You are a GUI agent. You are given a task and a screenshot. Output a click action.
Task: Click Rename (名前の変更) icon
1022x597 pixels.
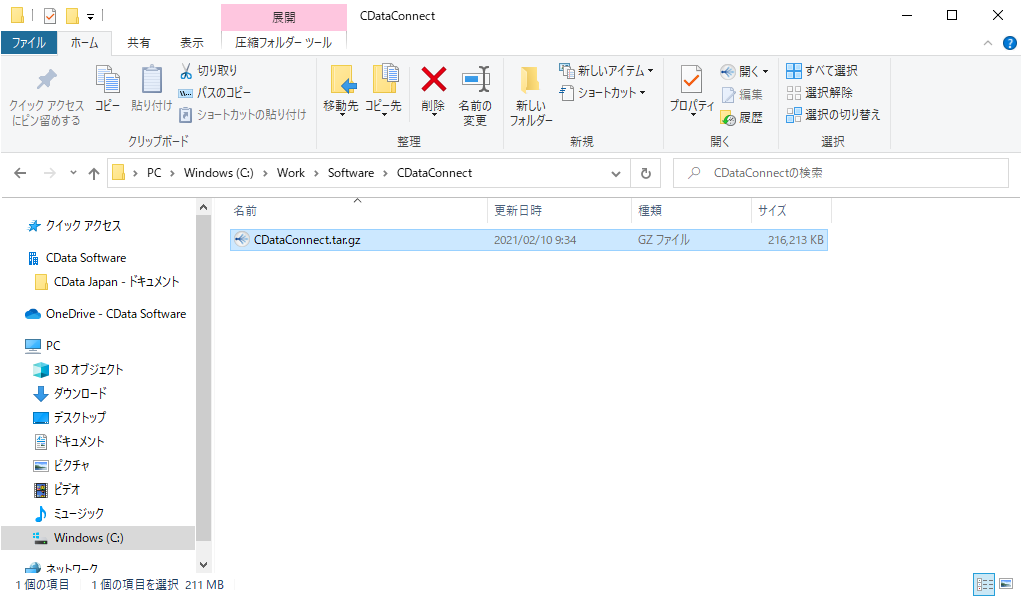coord(475,80)
